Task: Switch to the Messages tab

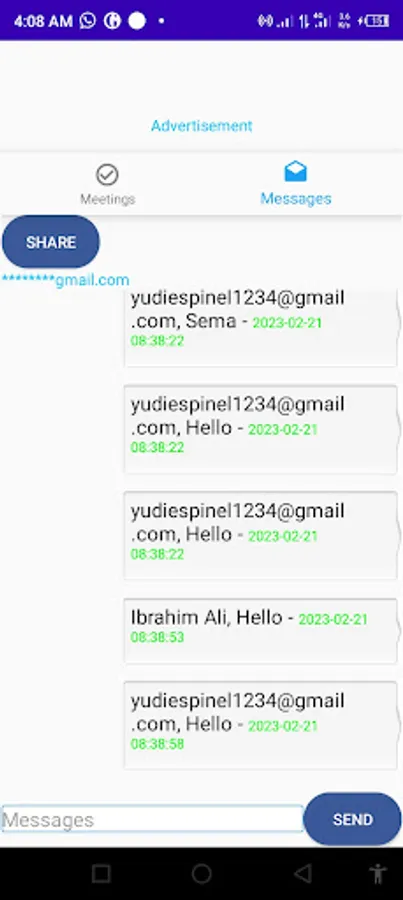Action: tap(296, 184)
